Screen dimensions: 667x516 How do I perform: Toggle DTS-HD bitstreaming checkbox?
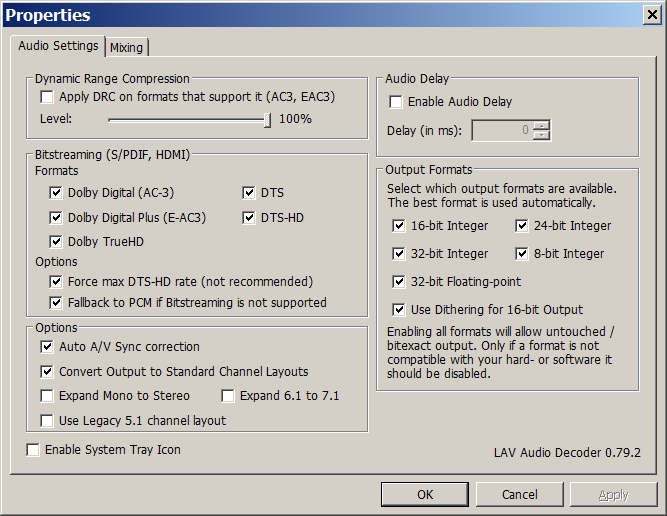click(x=249, y=217)
